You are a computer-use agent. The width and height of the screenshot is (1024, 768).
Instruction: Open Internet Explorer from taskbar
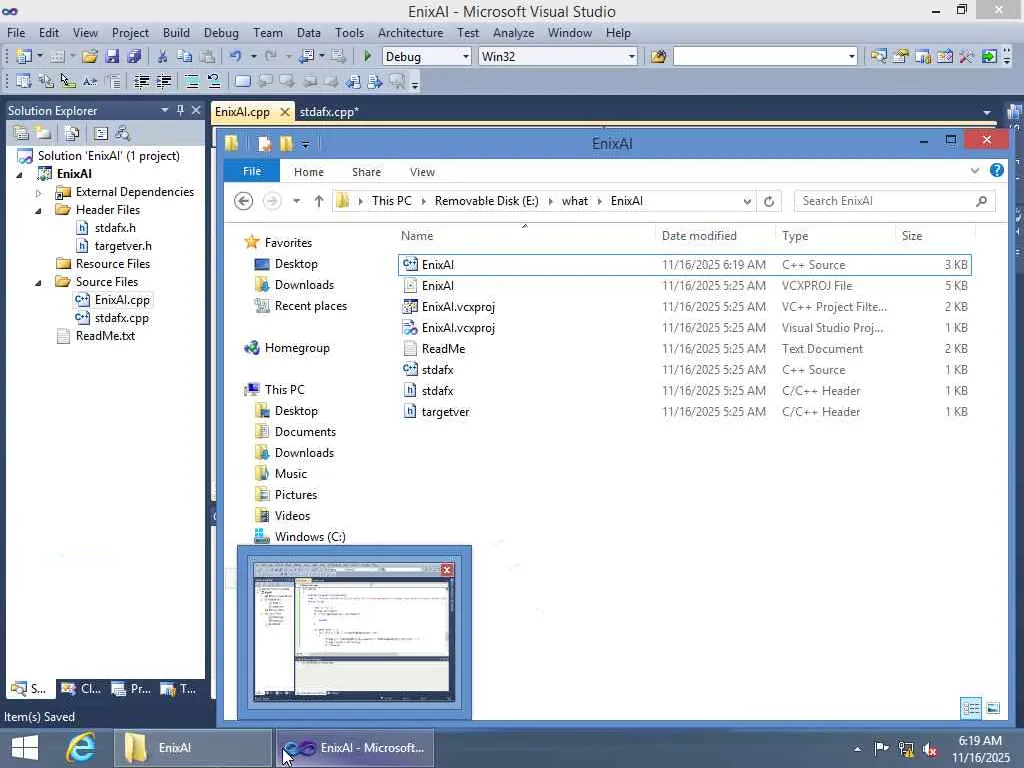pos(81,748)
